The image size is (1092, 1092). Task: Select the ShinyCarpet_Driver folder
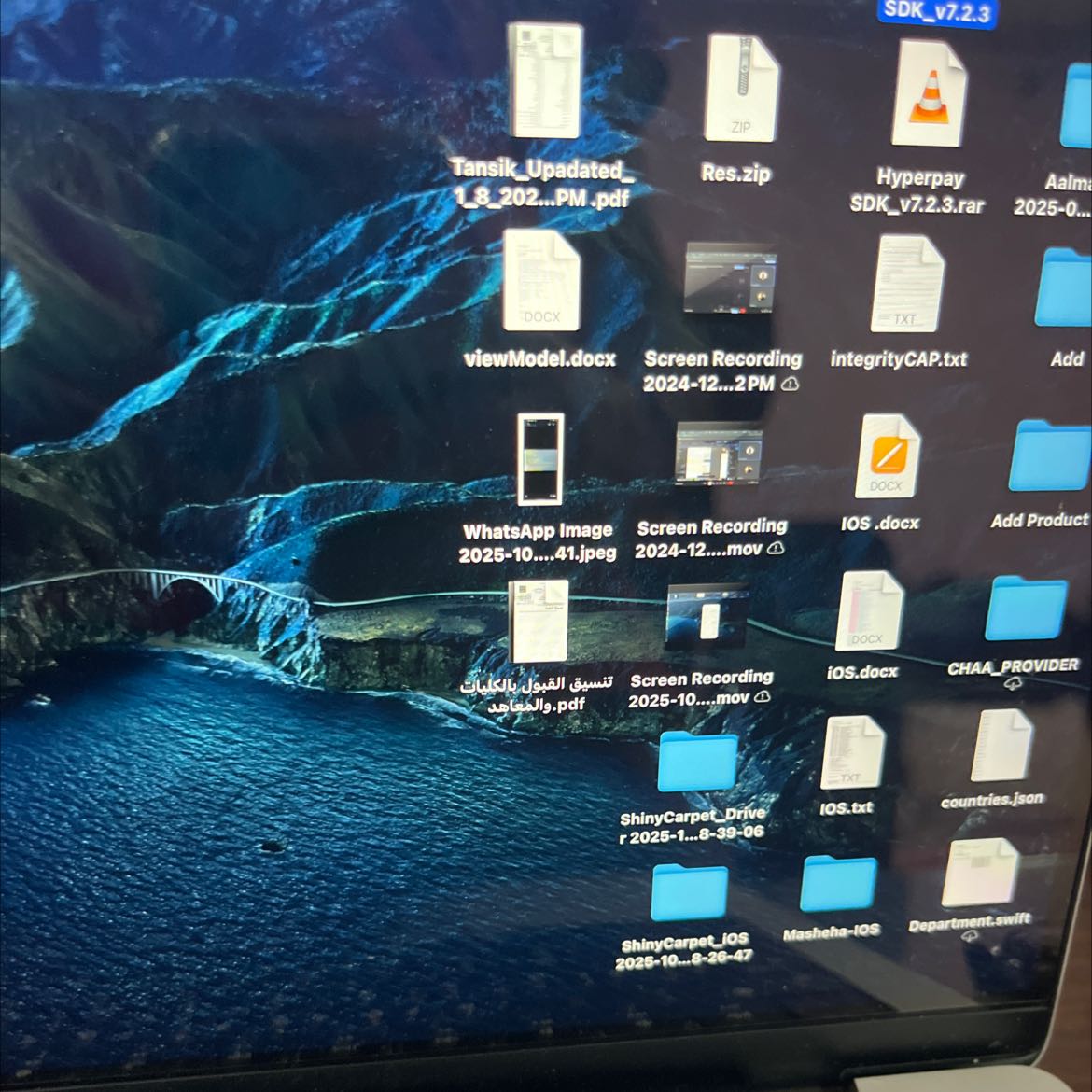point(696,762)
